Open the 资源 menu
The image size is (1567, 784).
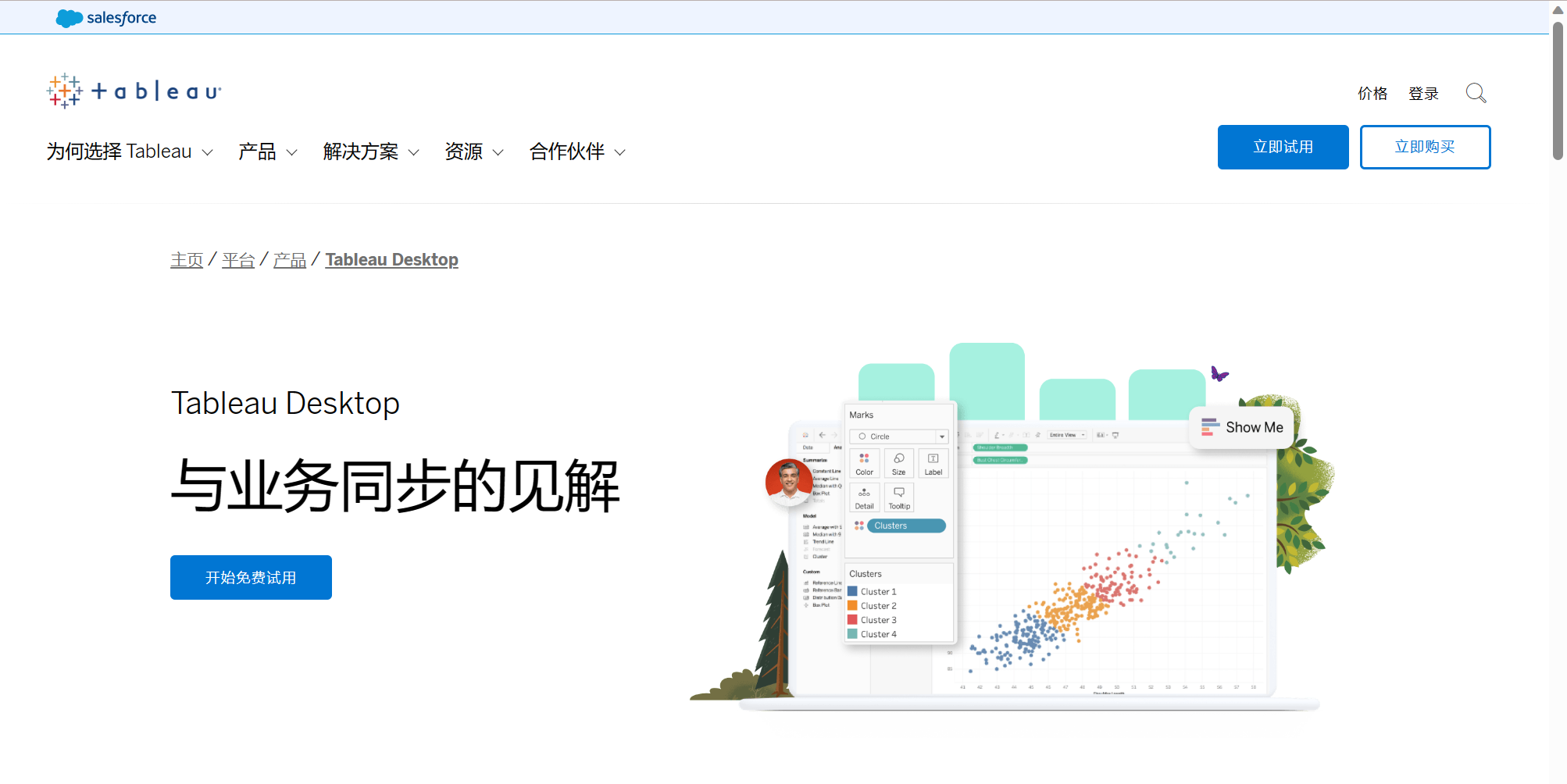464,151
